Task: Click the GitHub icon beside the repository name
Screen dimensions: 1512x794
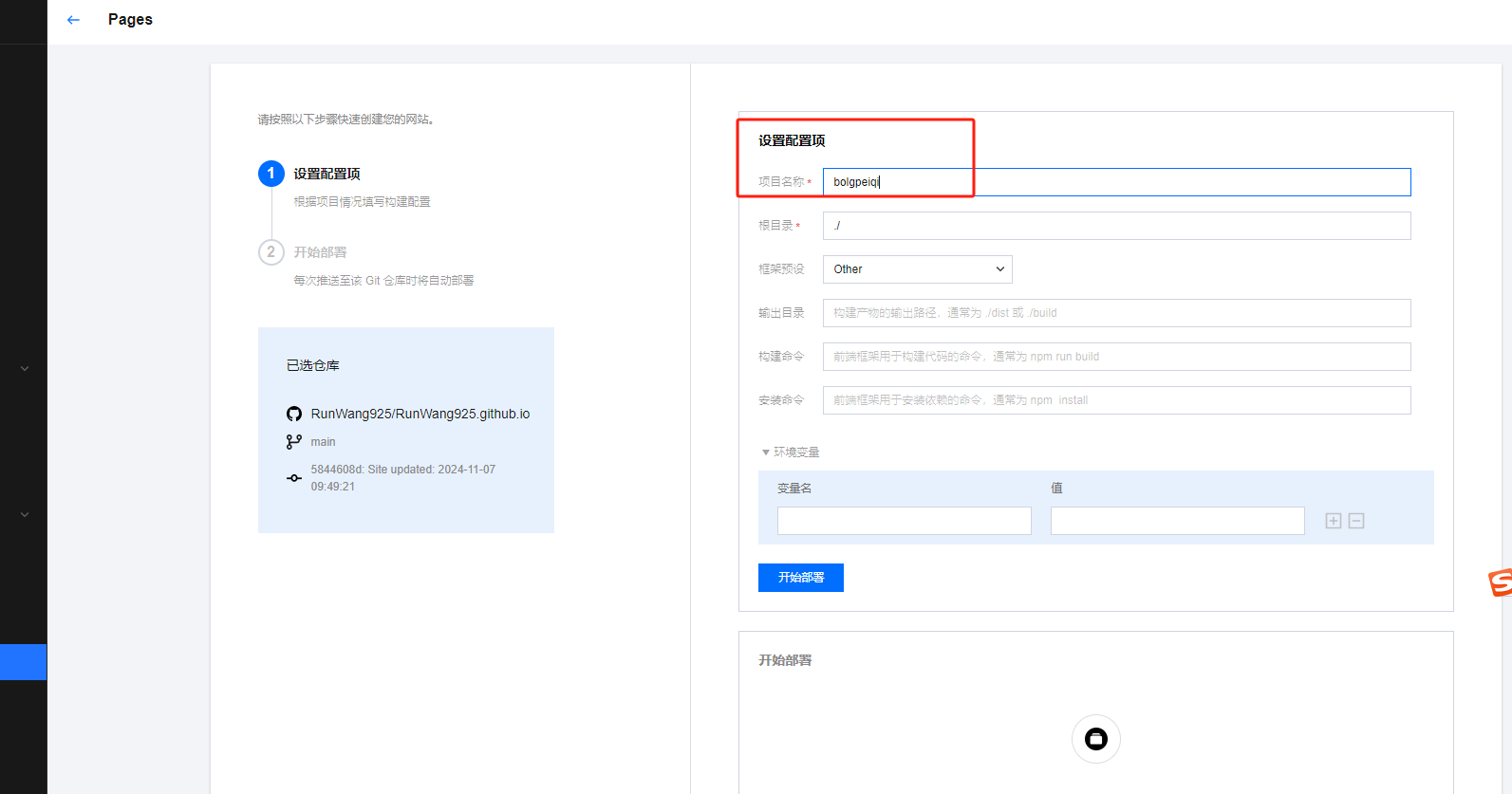Action: point(294,415)
